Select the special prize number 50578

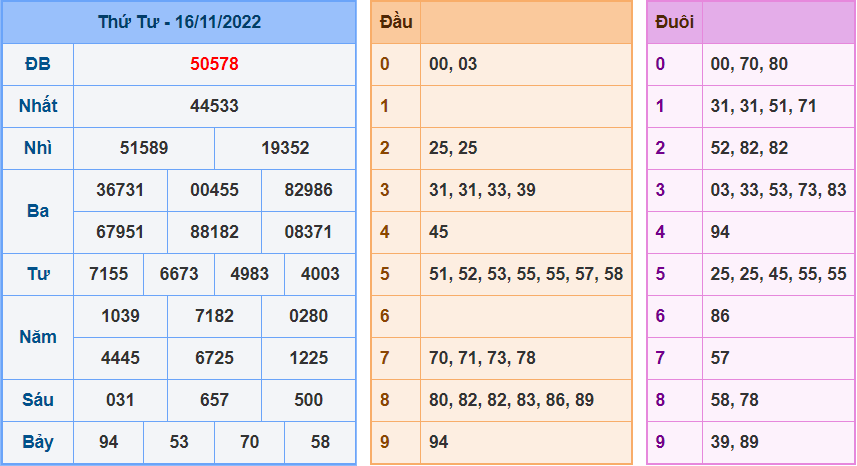click(214, 64)
